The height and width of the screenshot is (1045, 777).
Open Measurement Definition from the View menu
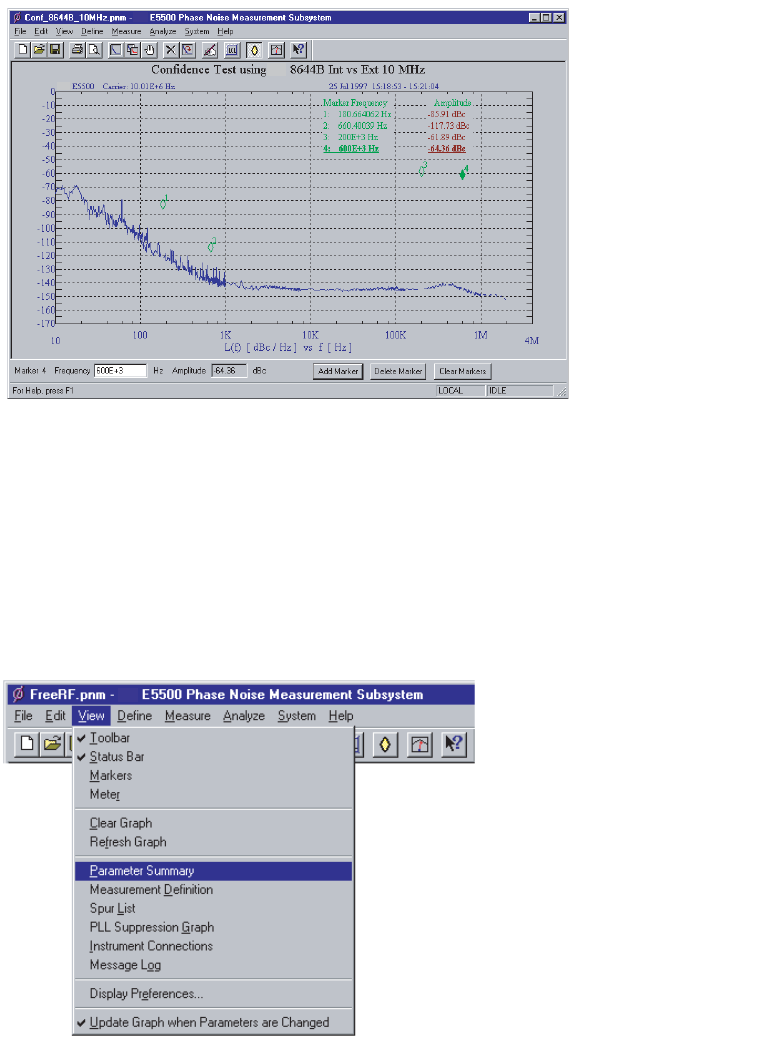coord(213,890)
